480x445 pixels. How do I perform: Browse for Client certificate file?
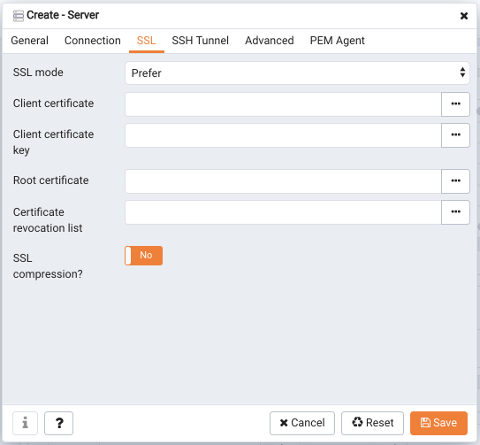point(455,104)
